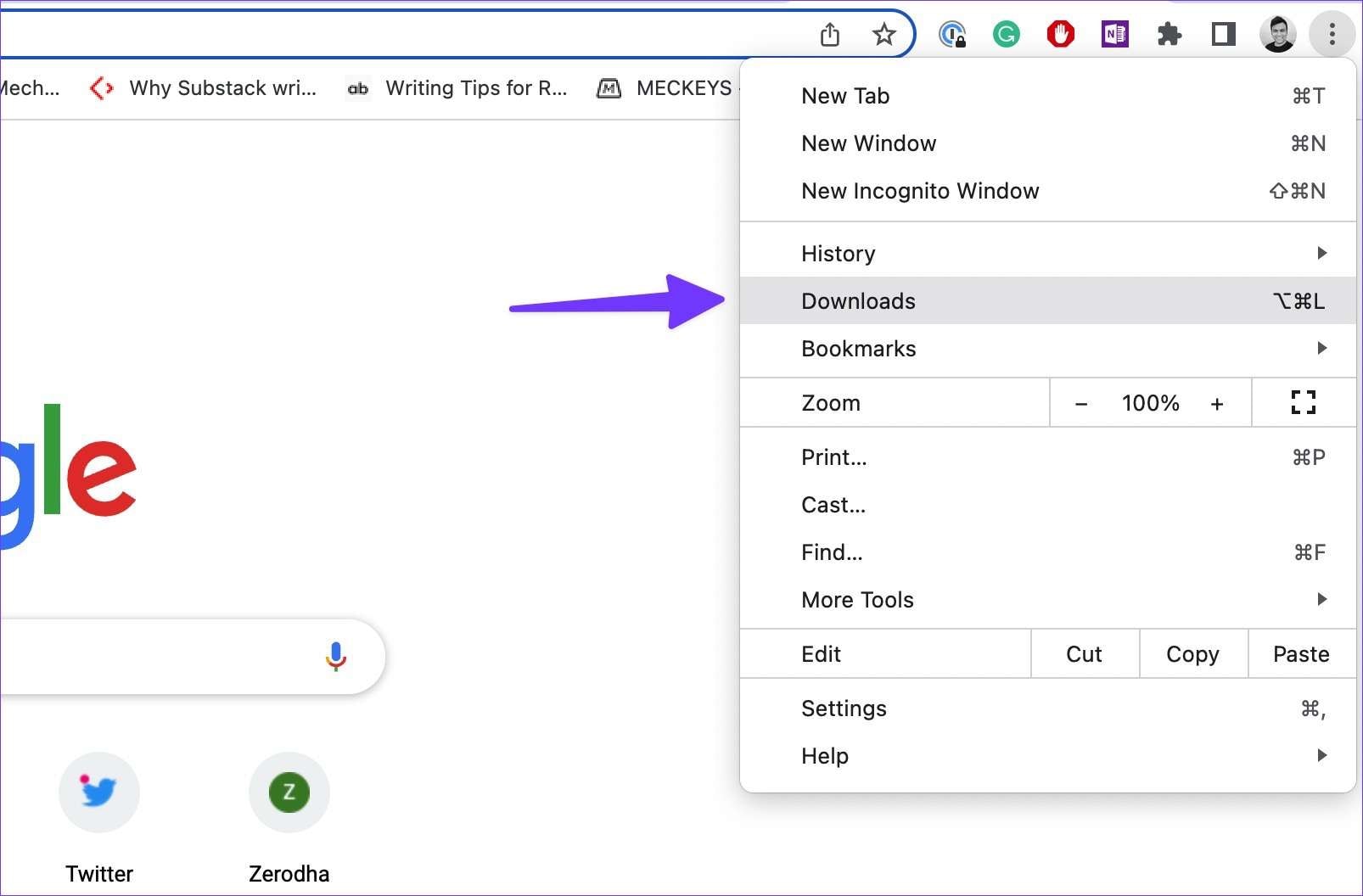The height and width of the screenshot is (896, 1363).
Task: Click the share page icon in address bar
Action: [830, 35]
